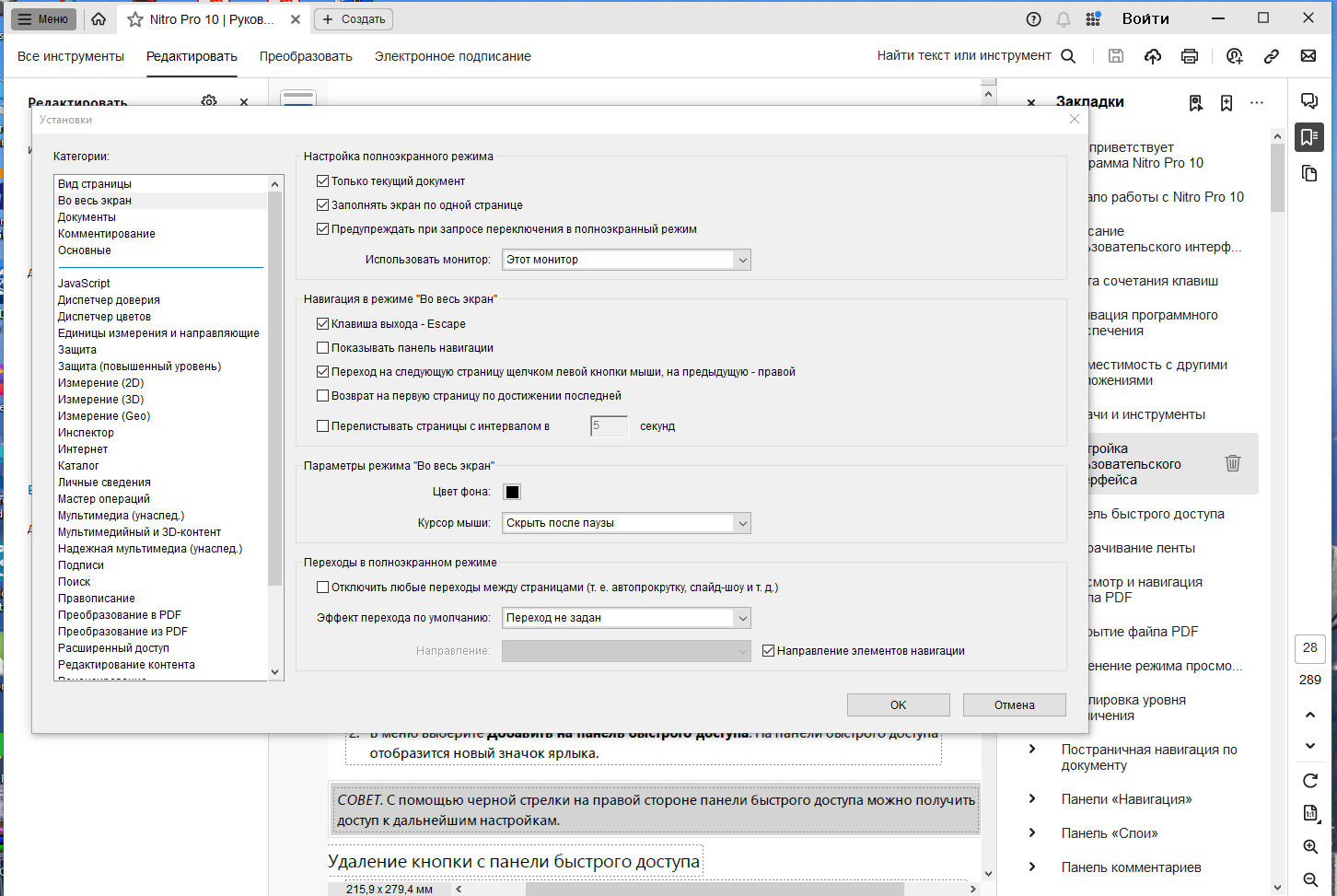Click the cloud upload icon in the toolbar

pos(1152,56)
